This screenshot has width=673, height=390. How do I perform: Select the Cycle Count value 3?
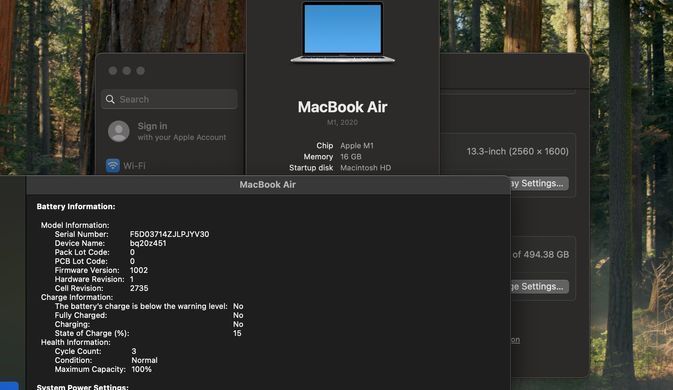pos(134,351)
